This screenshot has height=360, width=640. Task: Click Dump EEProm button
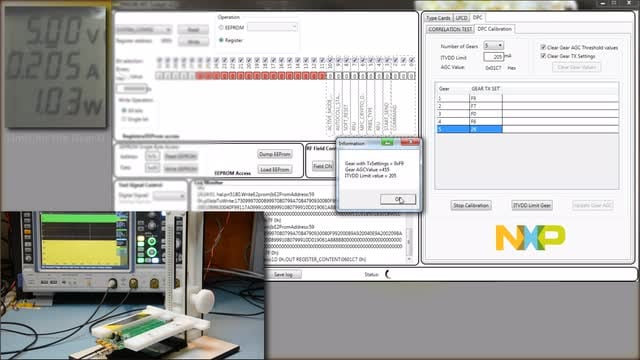tap(275, 154)
